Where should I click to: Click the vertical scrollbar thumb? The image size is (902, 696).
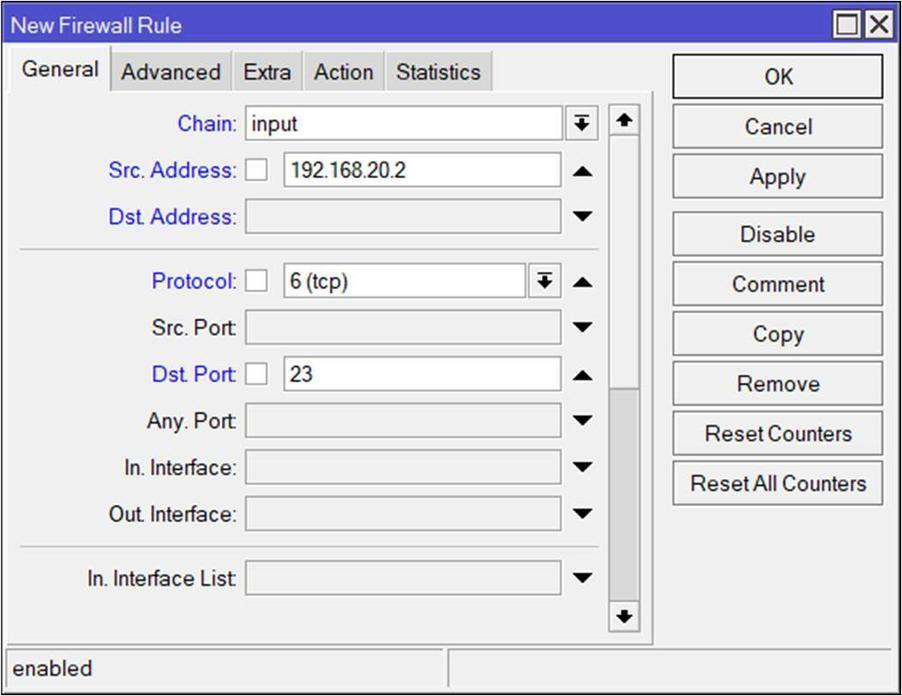coord(623,260)
